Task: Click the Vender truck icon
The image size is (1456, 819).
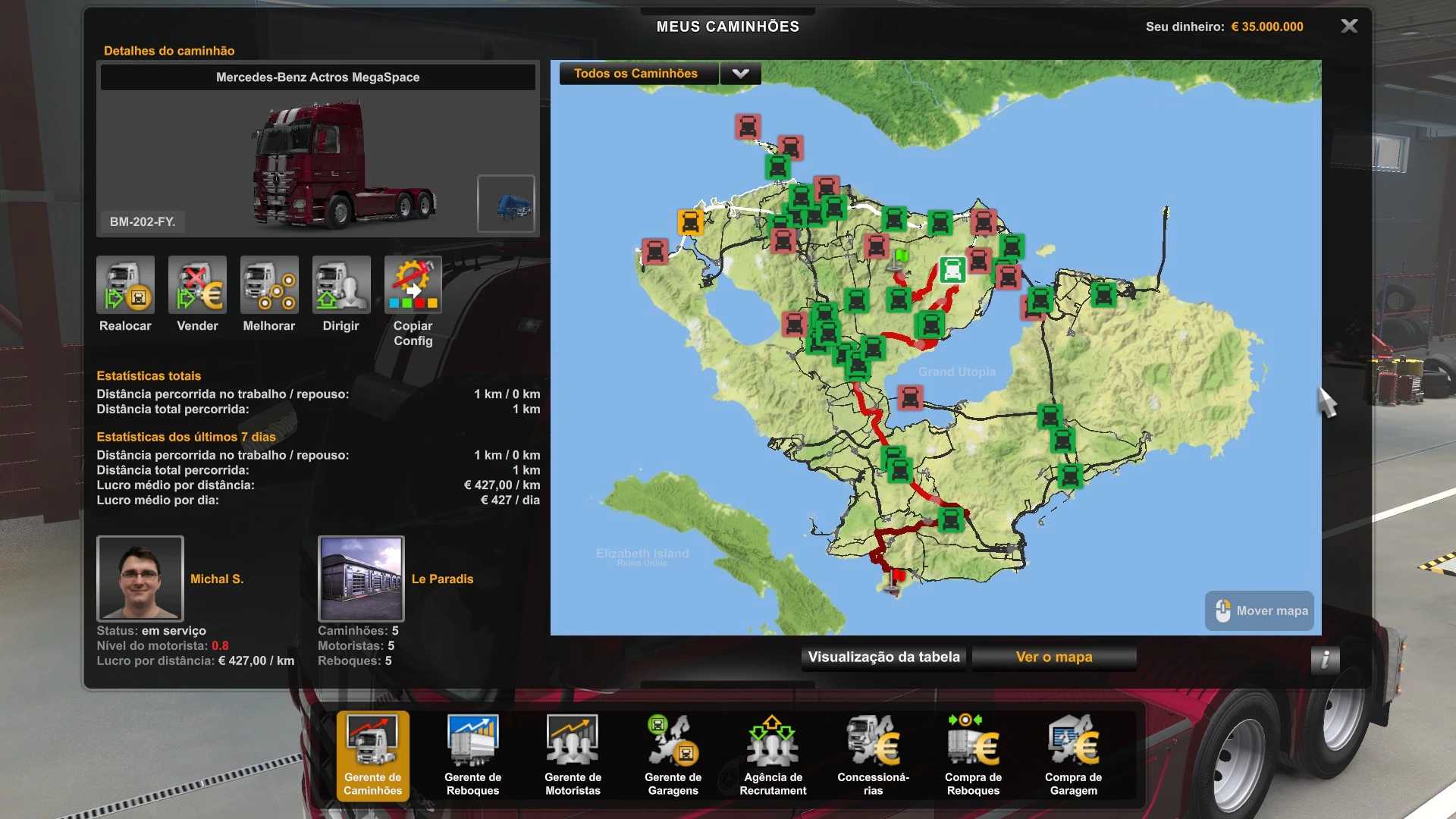Action: [197, 284]
